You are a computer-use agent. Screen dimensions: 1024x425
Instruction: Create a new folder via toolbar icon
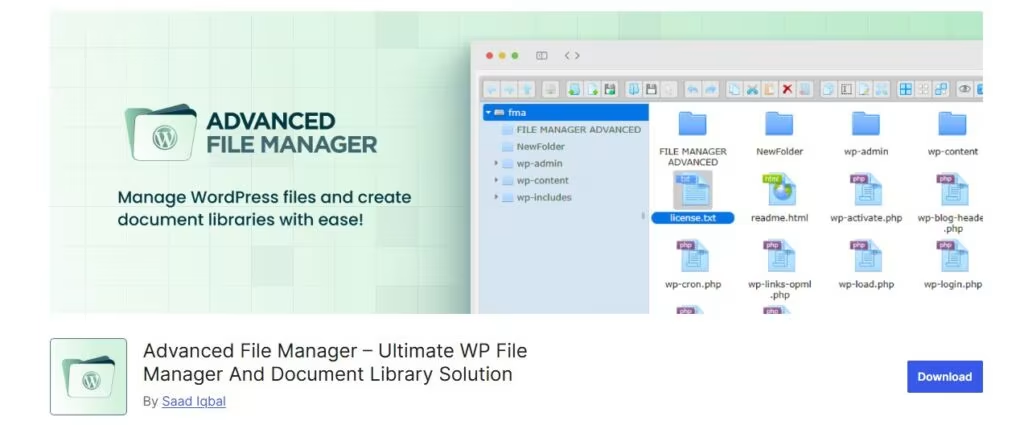tap(574, 89)
